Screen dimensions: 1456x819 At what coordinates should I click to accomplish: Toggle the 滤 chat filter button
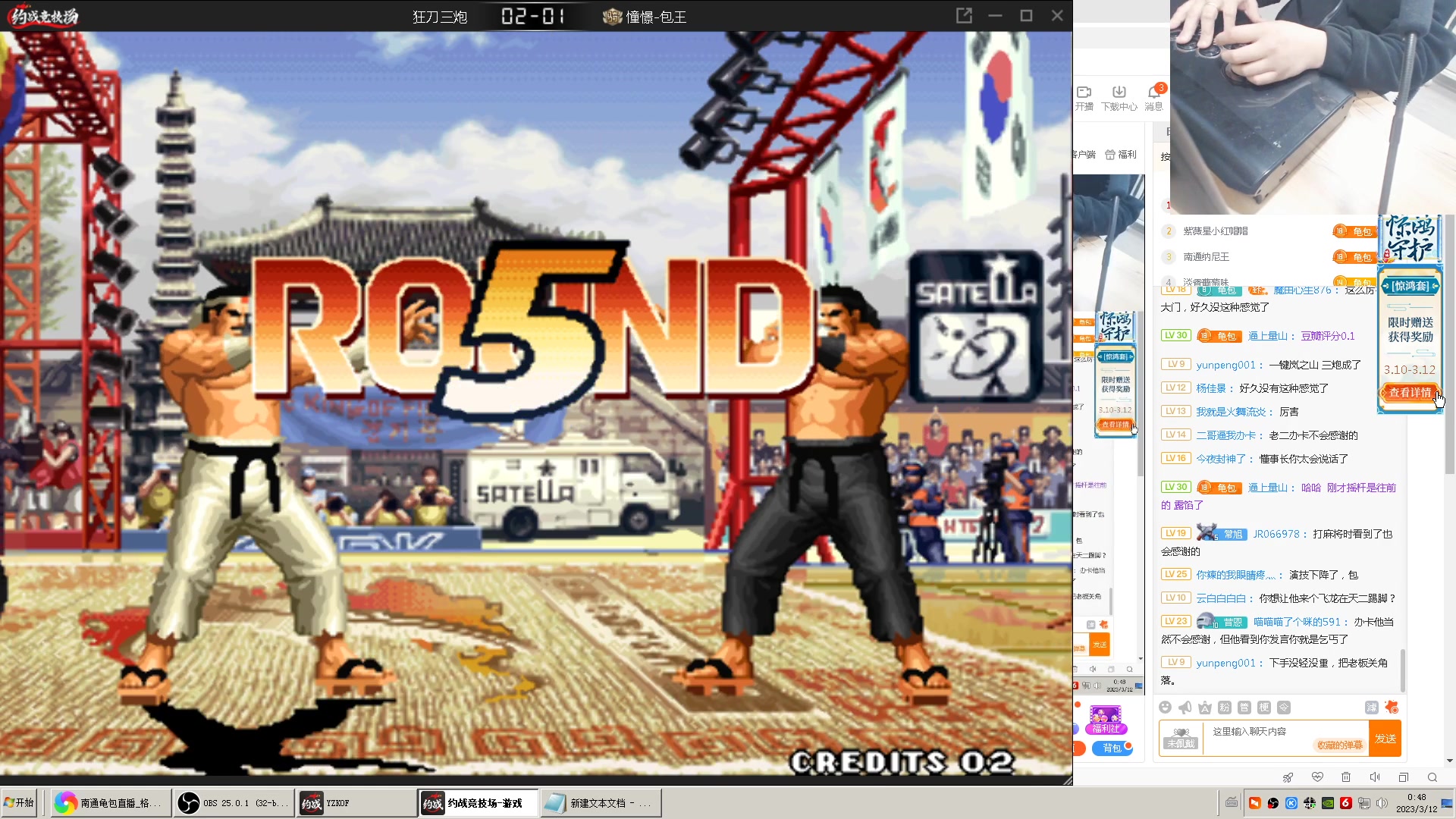pos(1372,708)
